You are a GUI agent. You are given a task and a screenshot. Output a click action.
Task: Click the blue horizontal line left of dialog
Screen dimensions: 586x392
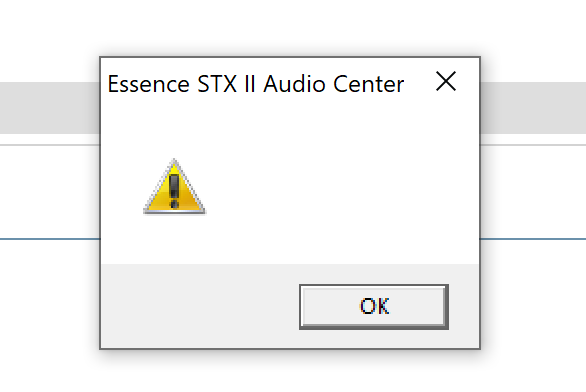(x=50, y=239)
